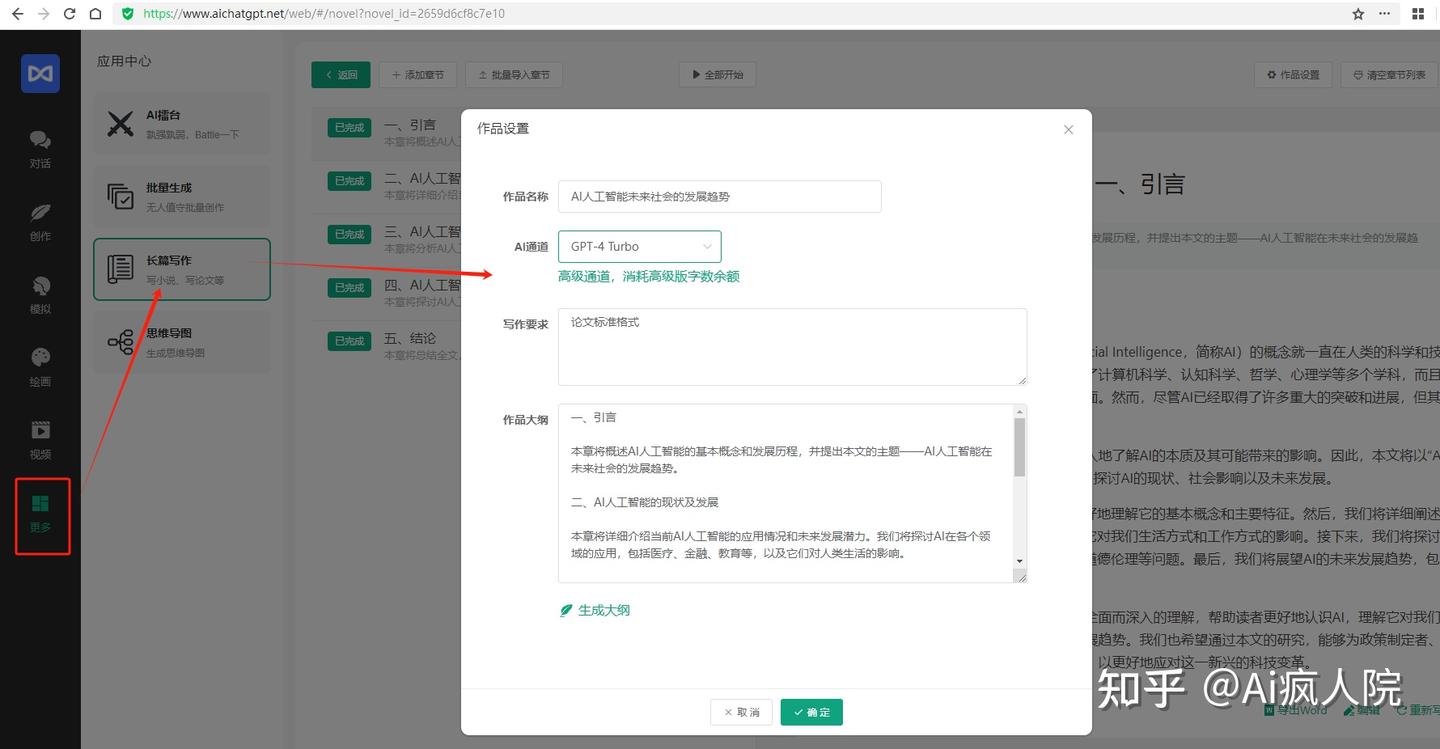Click inside the 作品大纲 outline text area
The image size is (1440, 749).
pyautogui.click(x=785, y=492)
